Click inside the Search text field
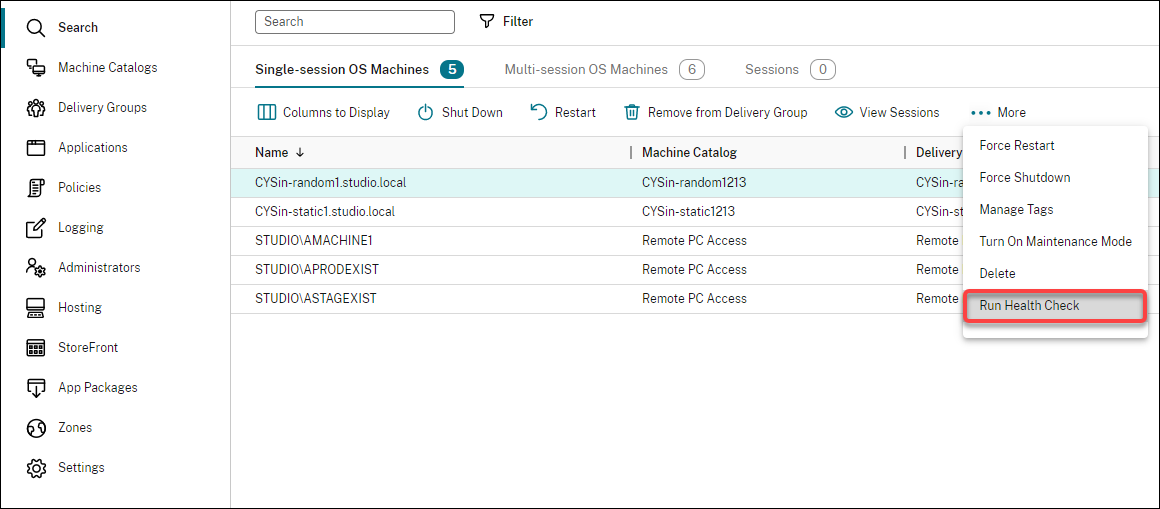 click(x=354, y=21)
